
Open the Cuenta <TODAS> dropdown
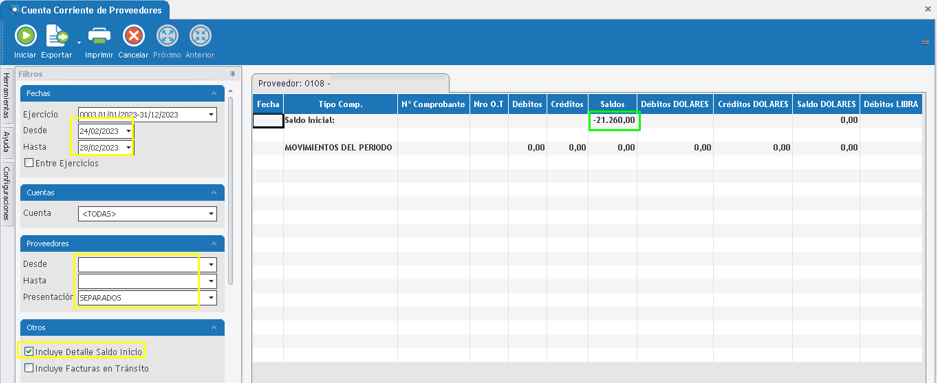(x=211, y=214)
